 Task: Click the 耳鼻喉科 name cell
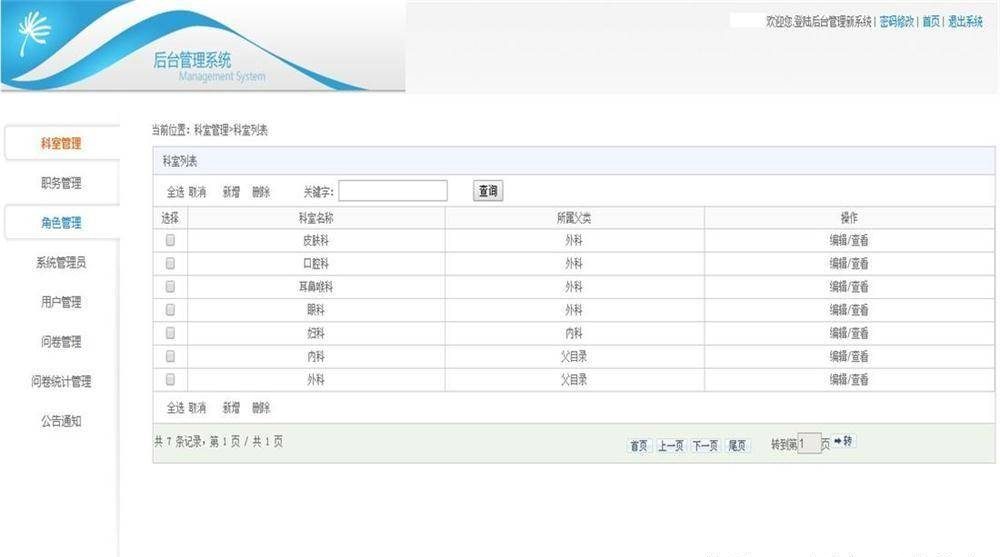[x=316, y=287]
